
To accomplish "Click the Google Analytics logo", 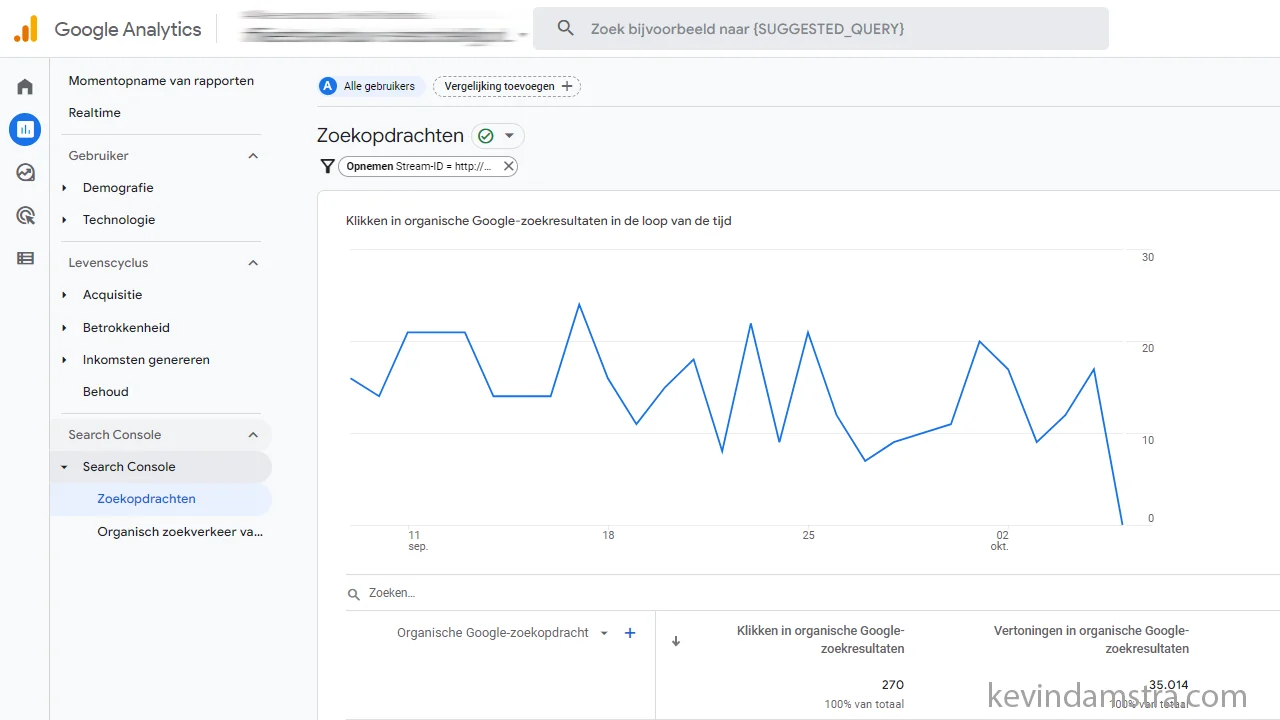I will point(26,29).
